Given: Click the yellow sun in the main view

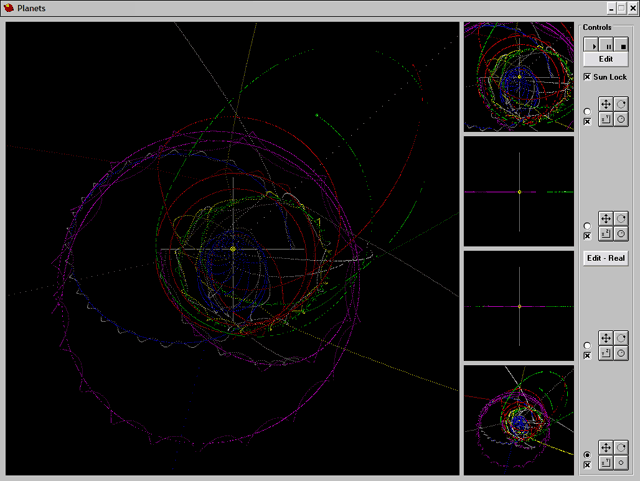Looking at the screenshot, I should click(233, 249).
